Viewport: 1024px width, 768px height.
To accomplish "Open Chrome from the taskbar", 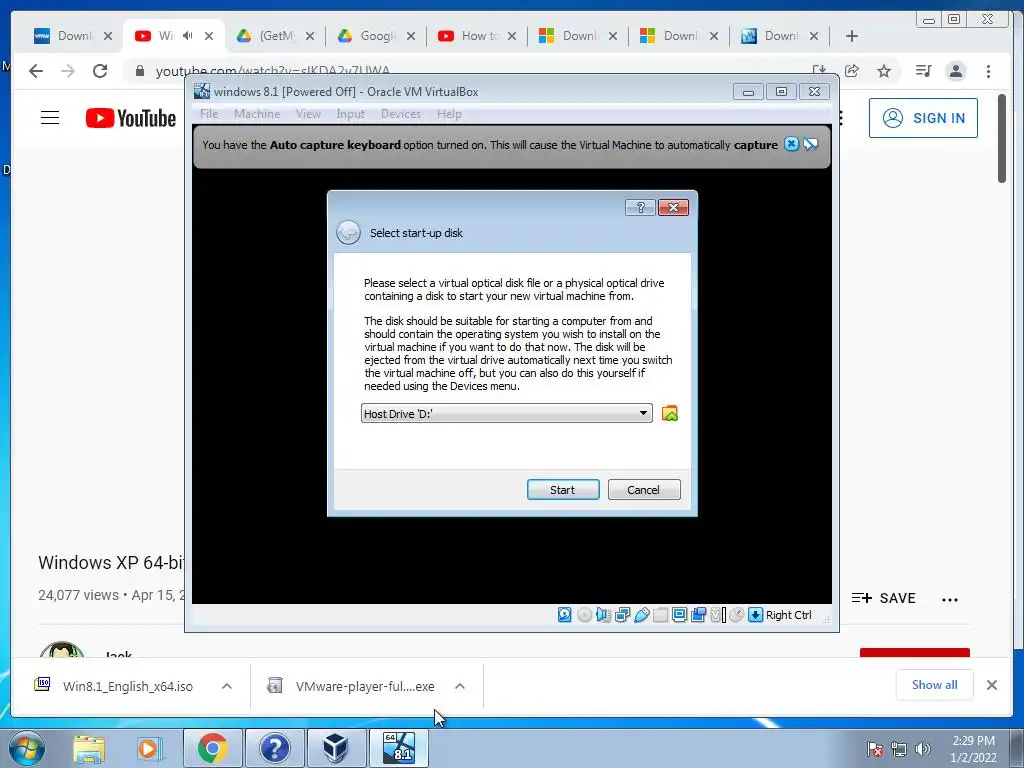I will click(x=212, y=748).
